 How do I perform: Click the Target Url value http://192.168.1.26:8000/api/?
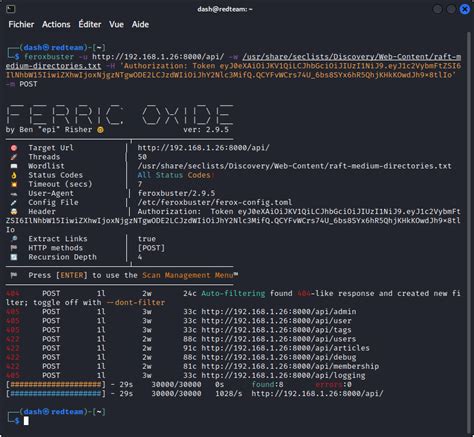point(203,148)
